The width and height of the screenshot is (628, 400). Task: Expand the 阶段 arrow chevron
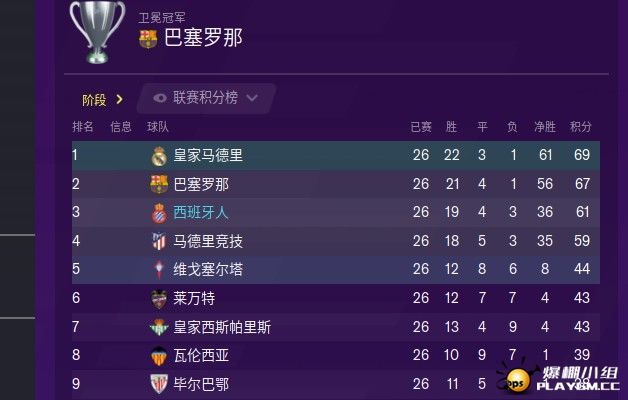click(119, 99)
